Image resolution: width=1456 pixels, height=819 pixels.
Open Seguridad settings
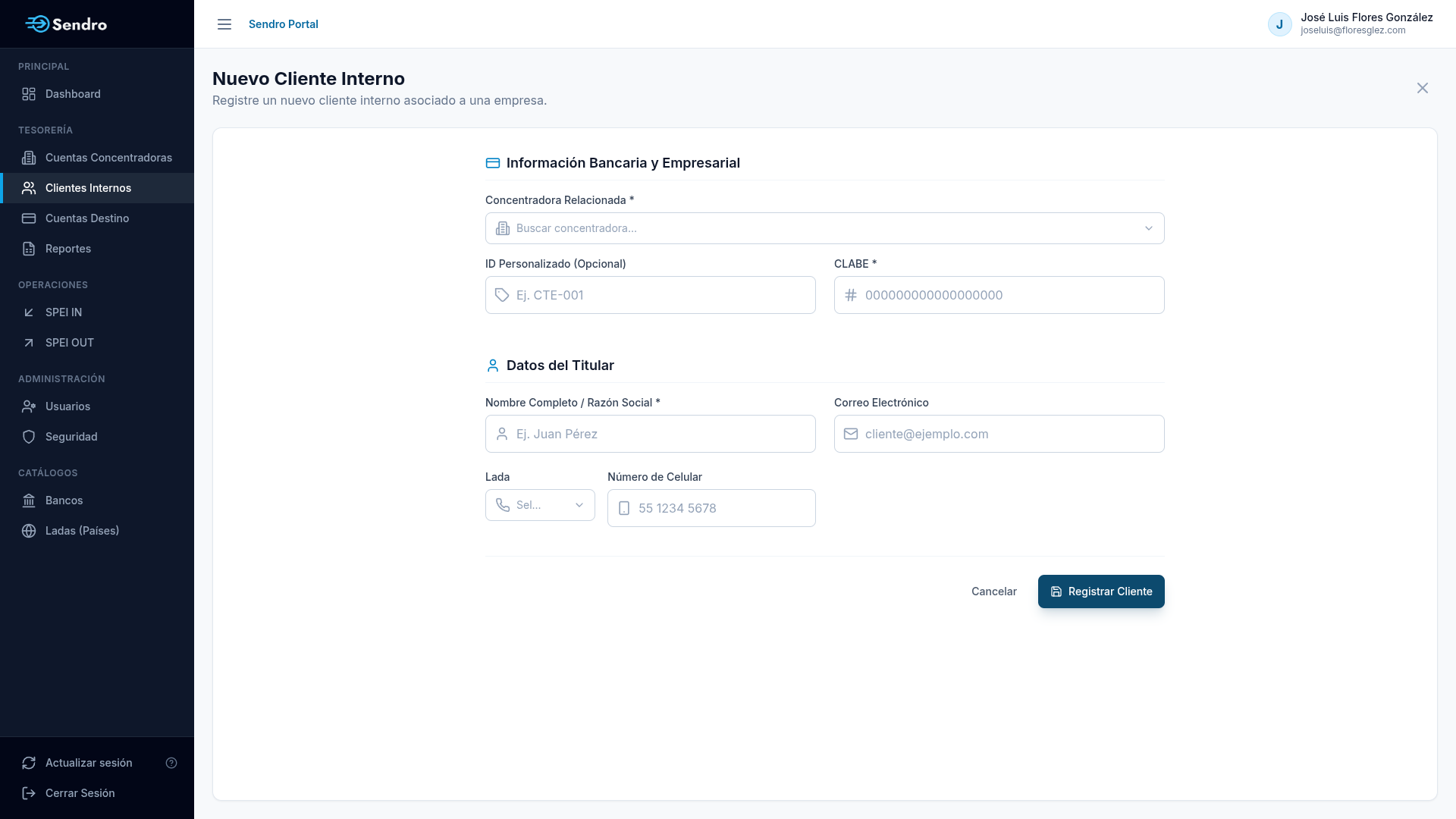[x=97, y=437]
